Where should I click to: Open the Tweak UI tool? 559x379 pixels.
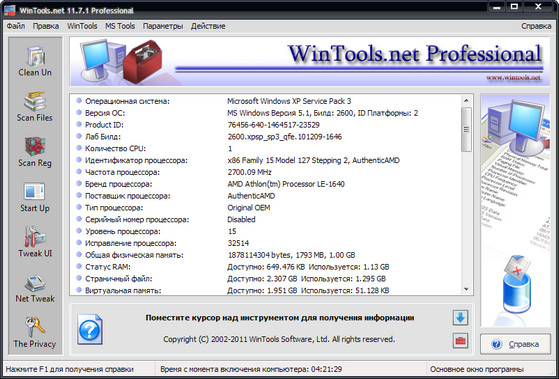35,242
